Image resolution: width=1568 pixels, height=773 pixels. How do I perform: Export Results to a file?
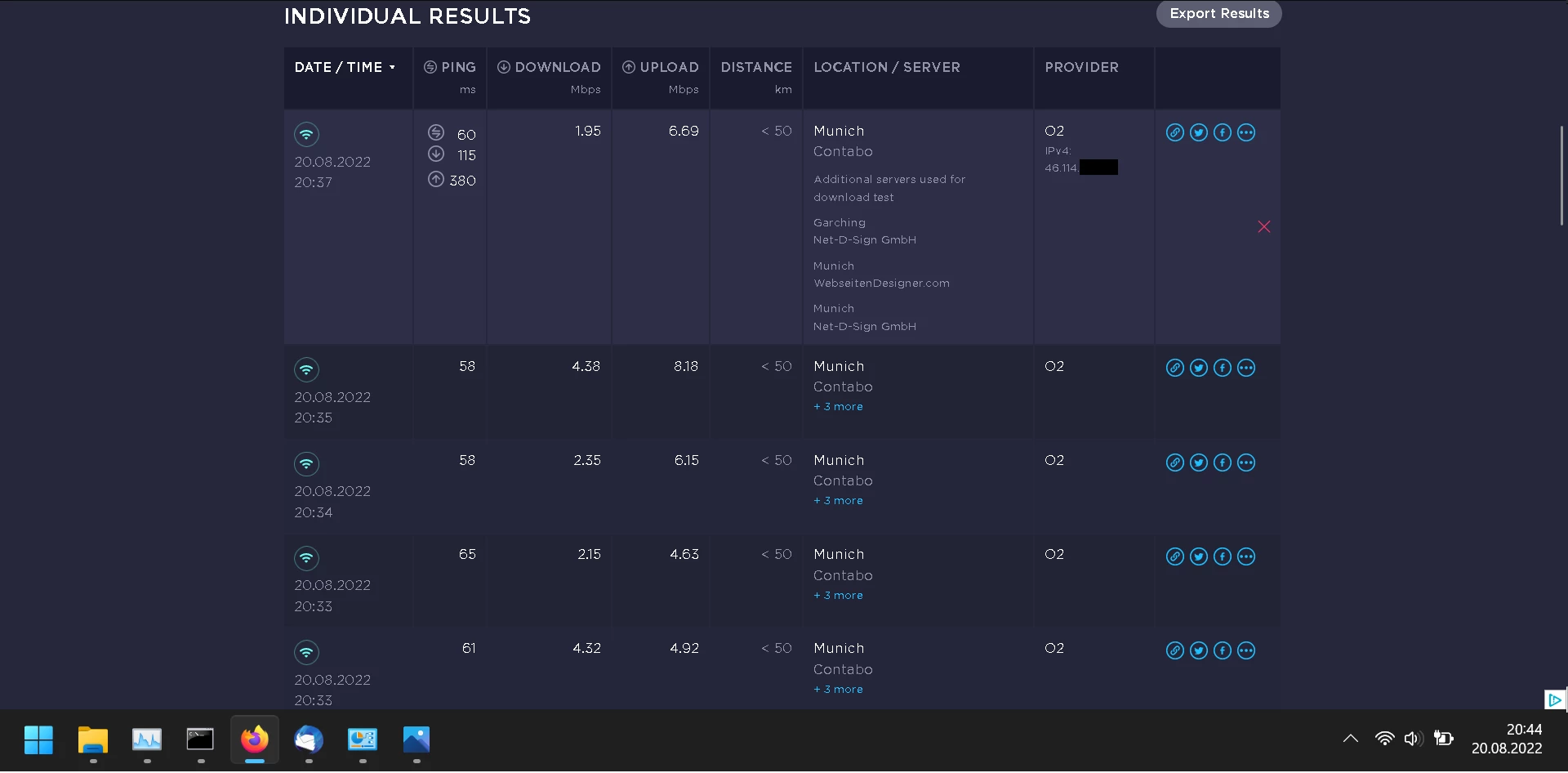tap(1218, 14)
